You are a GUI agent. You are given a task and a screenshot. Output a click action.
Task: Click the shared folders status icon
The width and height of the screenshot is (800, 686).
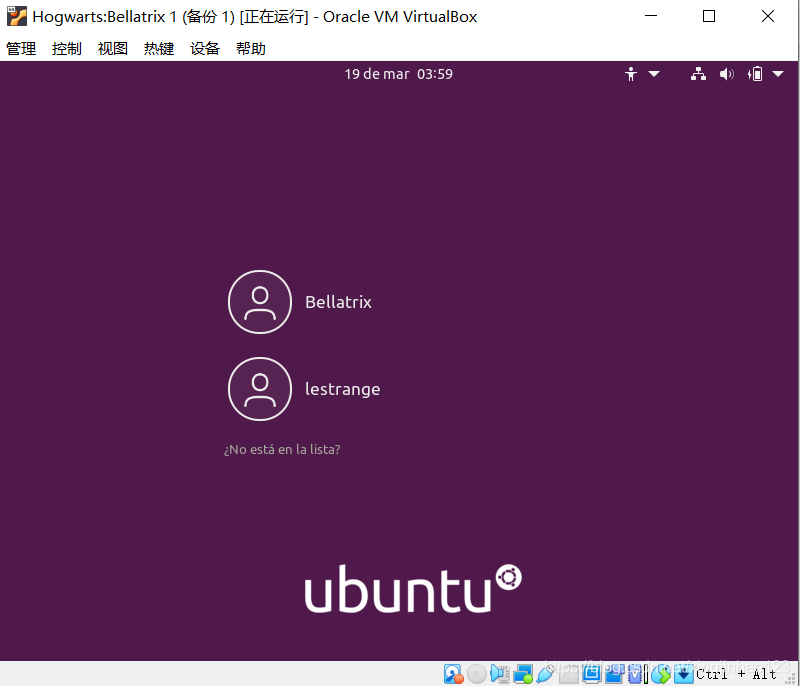coord(568,674)
